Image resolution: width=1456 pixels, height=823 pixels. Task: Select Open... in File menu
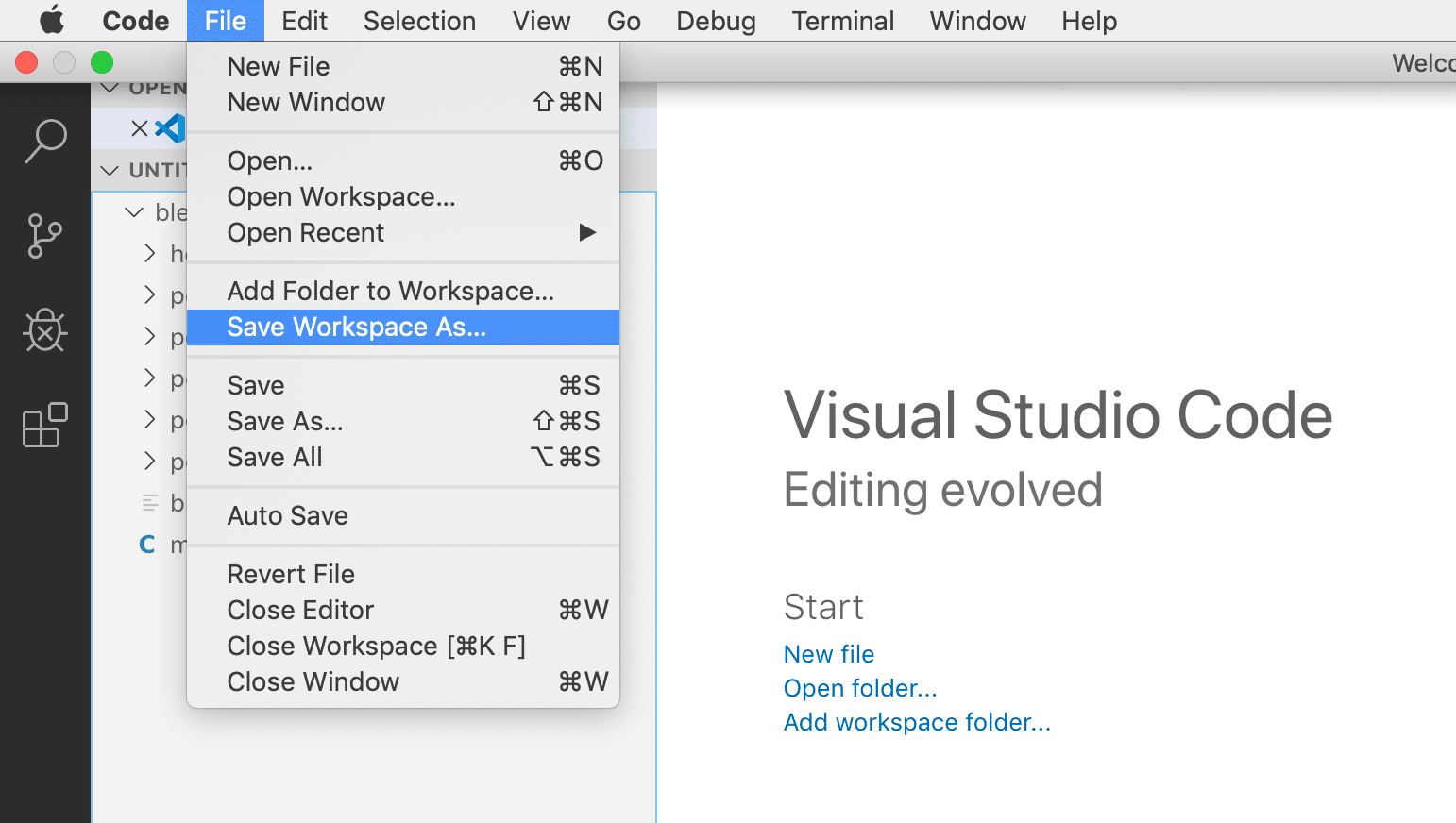[x=403, y=160]
